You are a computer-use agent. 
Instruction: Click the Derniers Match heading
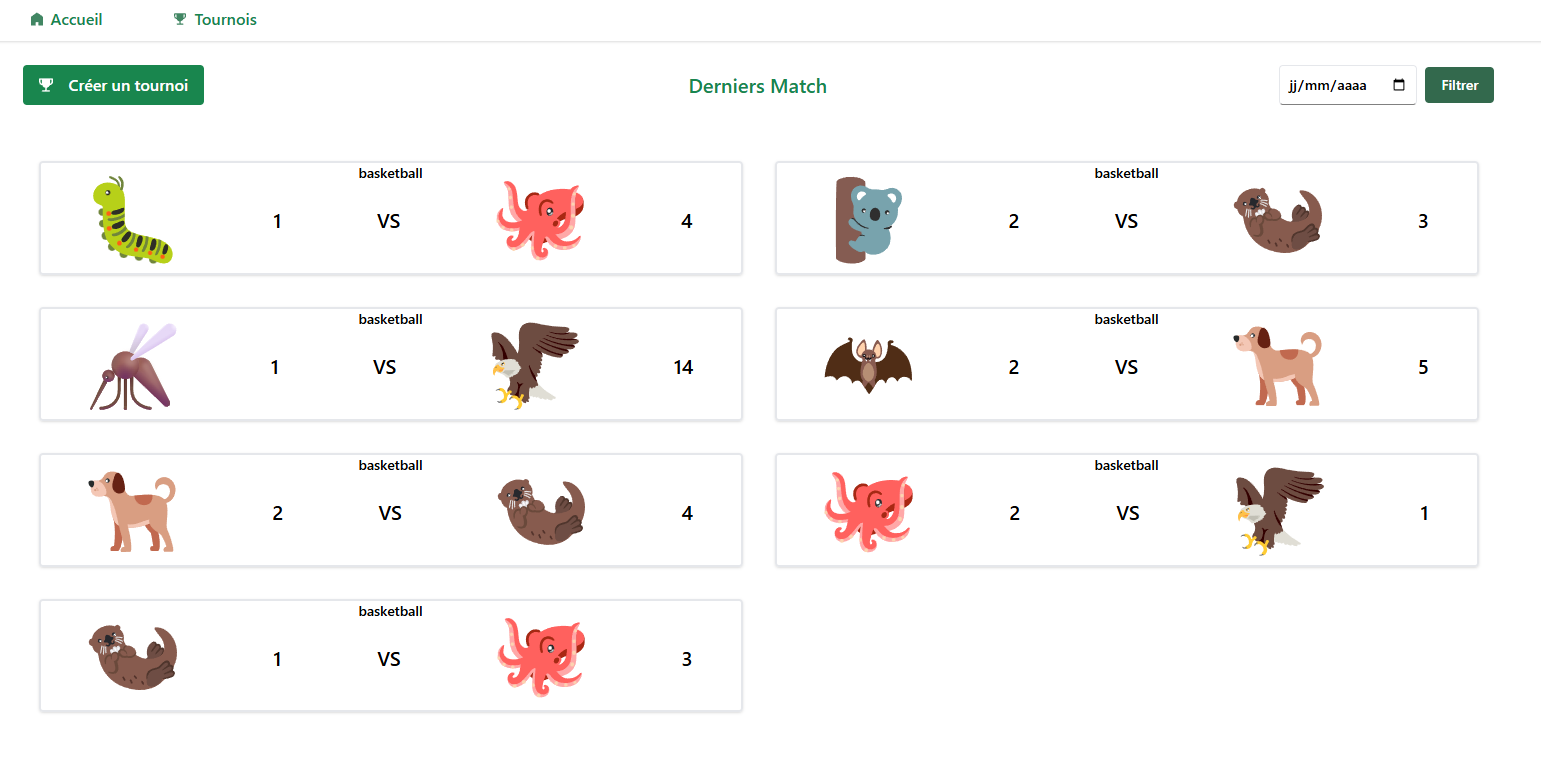tap(757, 87)
